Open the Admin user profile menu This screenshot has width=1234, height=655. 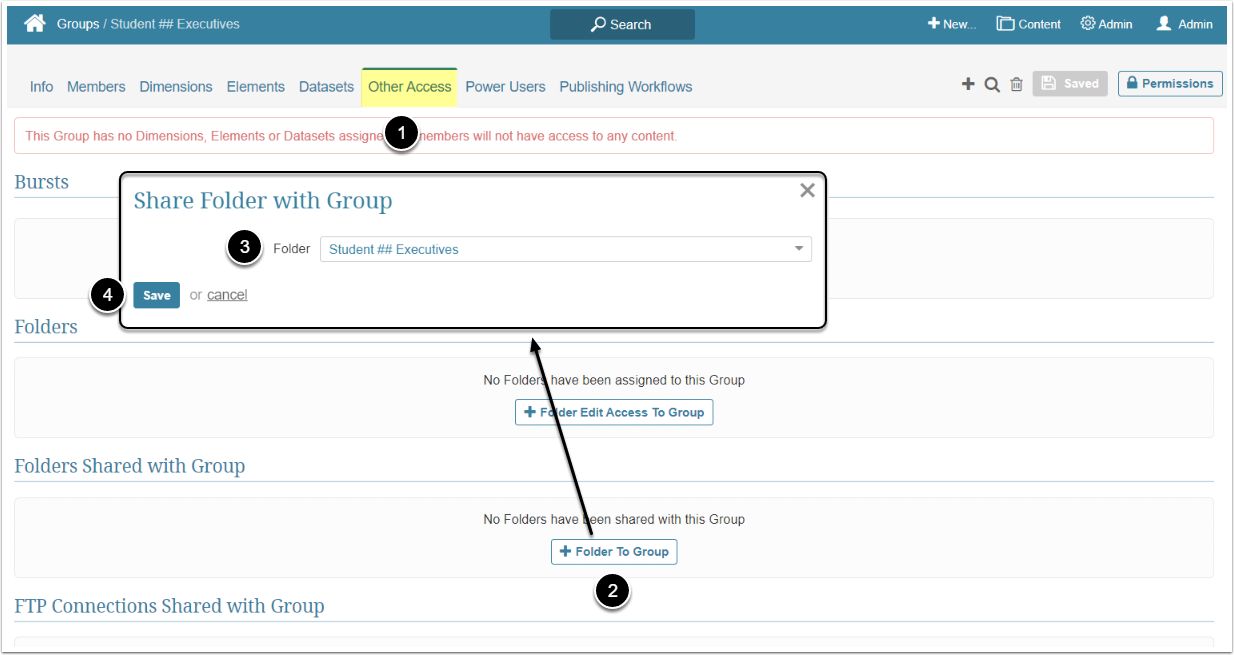[x=1184, y=24]
